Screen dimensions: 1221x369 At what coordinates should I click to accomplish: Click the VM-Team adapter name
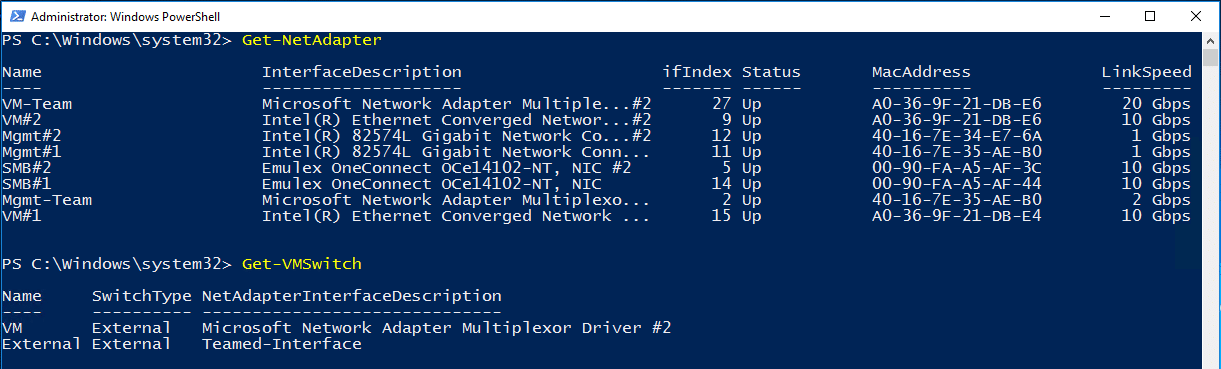pyautogui.click(x=37, y=103)
